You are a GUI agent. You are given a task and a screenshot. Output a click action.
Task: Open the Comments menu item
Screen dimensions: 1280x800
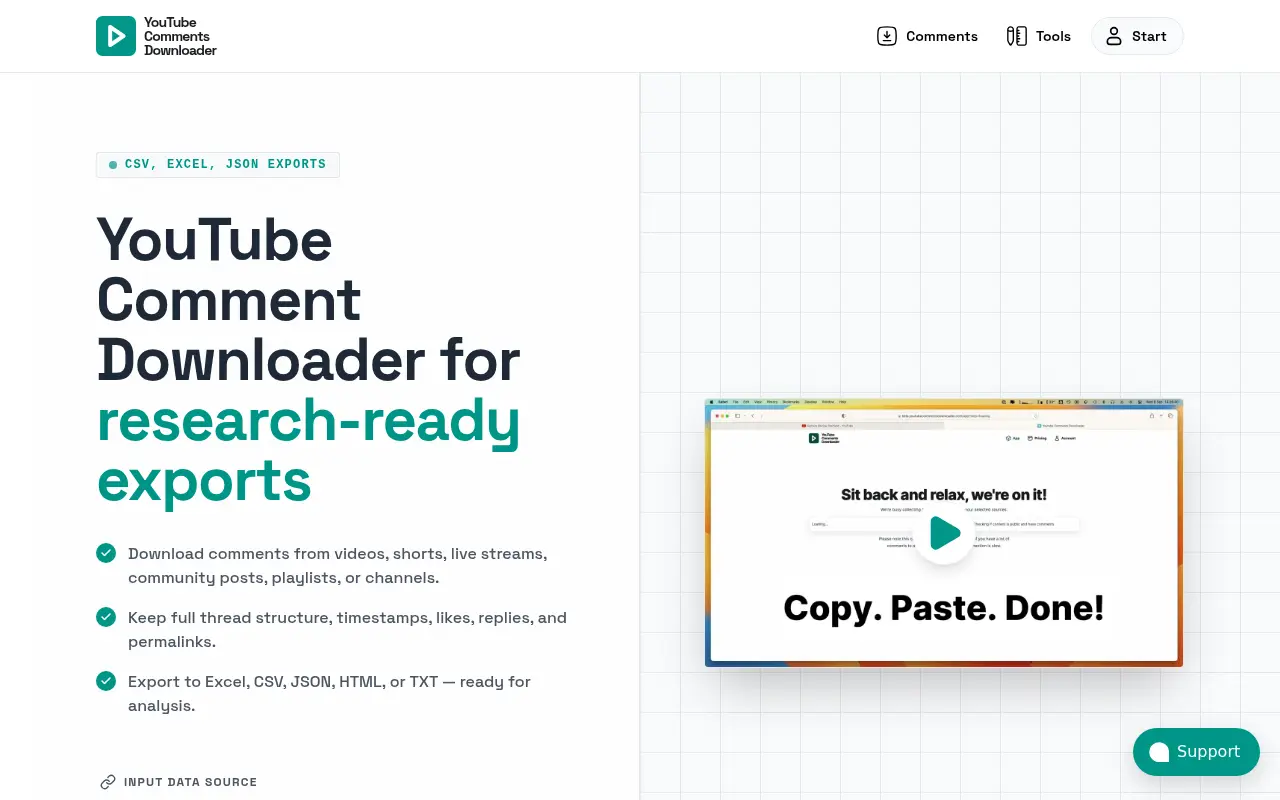[927, 36]
